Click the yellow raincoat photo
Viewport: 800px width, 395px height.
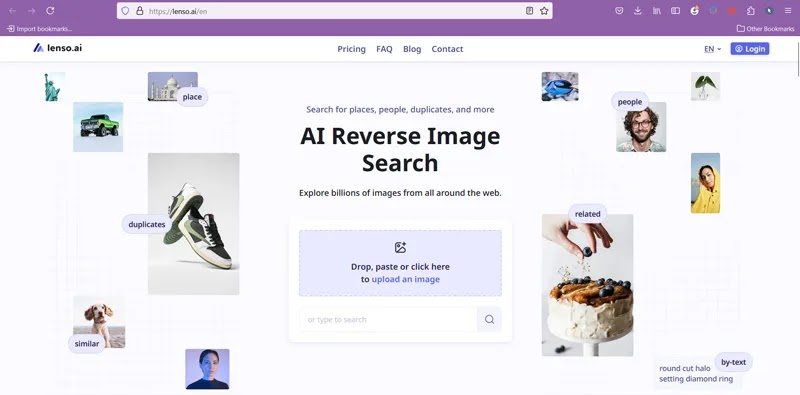tap(705, 183)
